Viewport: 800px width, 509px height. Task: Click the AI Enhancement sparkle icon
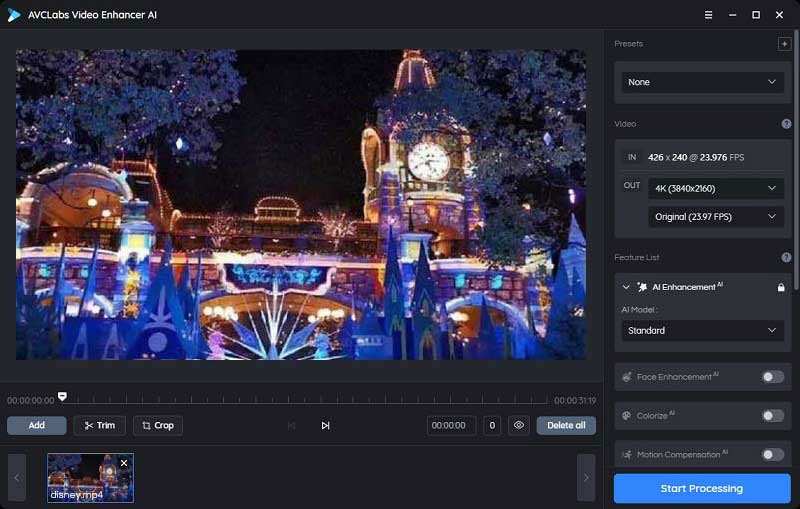click(x=642, y=287)
